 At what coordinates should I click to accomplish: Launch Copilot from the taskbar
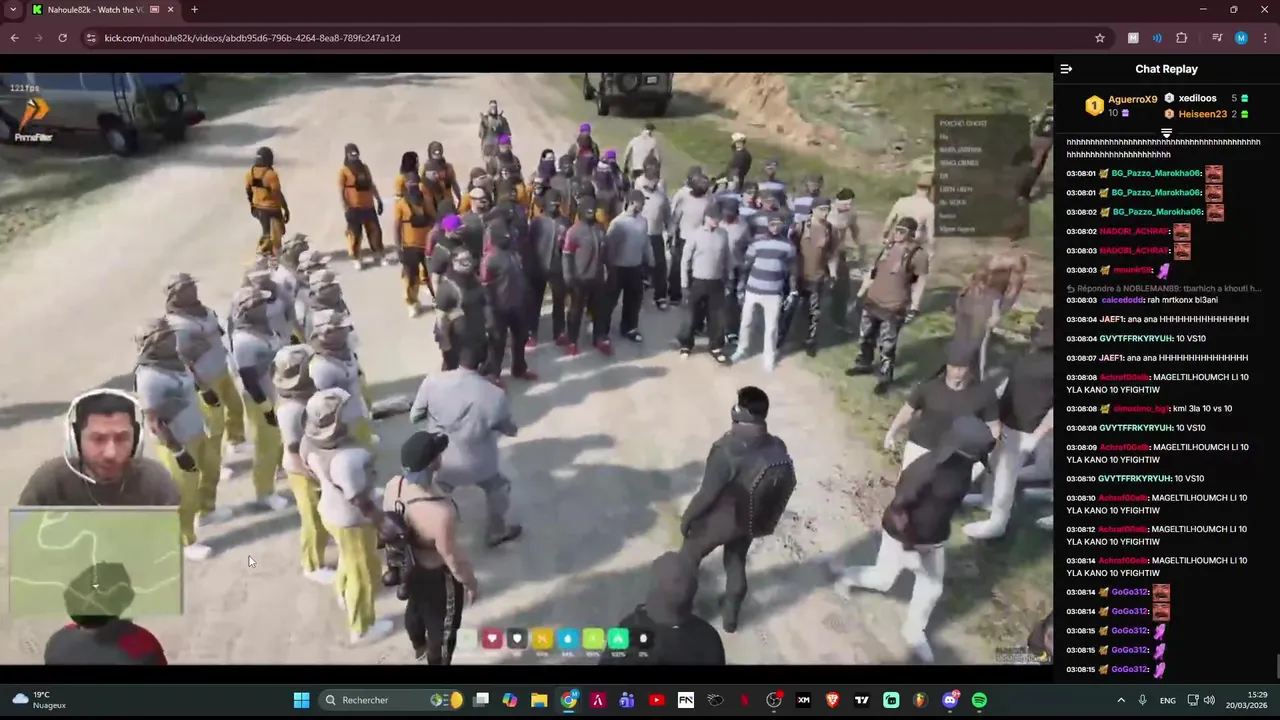point(510,700)
